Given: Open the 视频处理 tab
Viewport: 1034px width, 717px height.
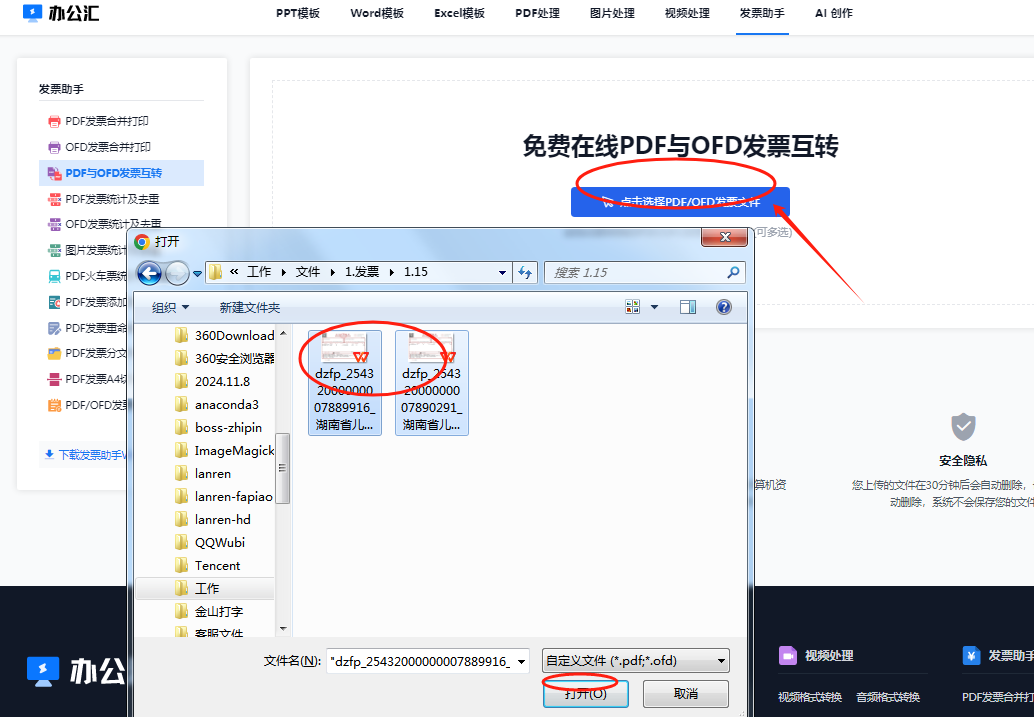Looking at the screenshot, I should coord(687,13).
